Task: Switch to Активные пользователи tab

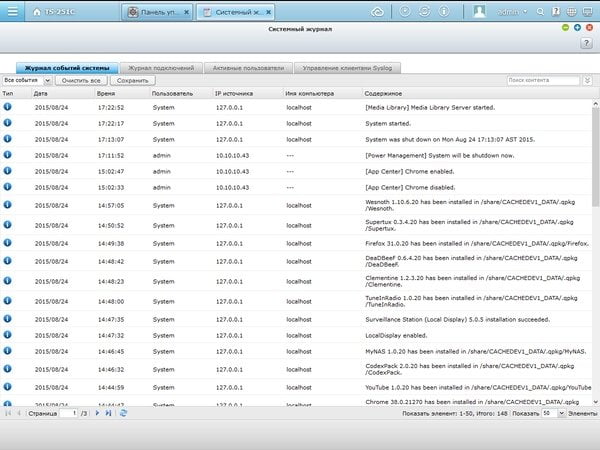Action: coord(248,68)
